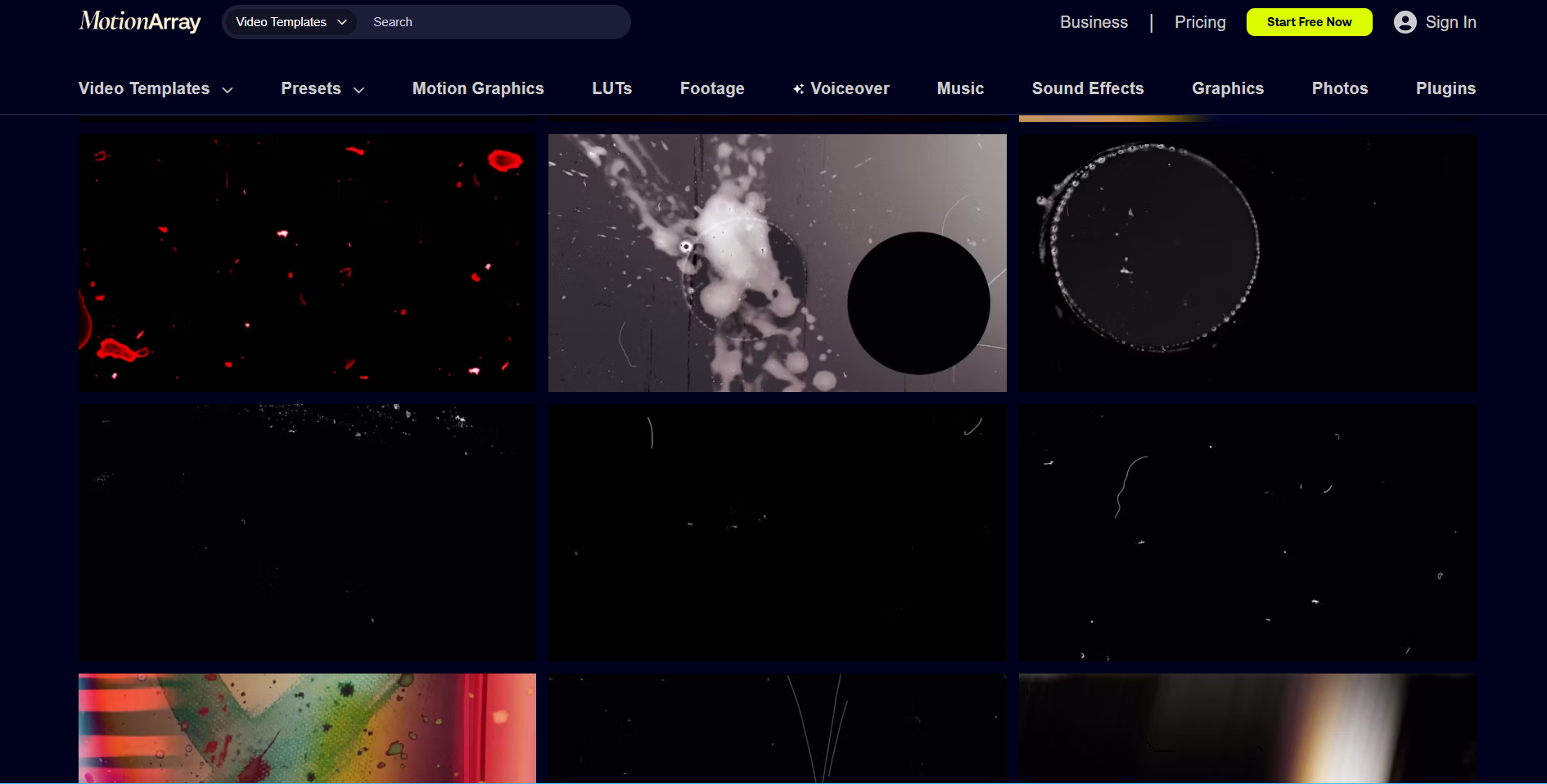This screenshot has height=784, width=1547.
Task: Open the Business link
Action: click(1094, 22)
